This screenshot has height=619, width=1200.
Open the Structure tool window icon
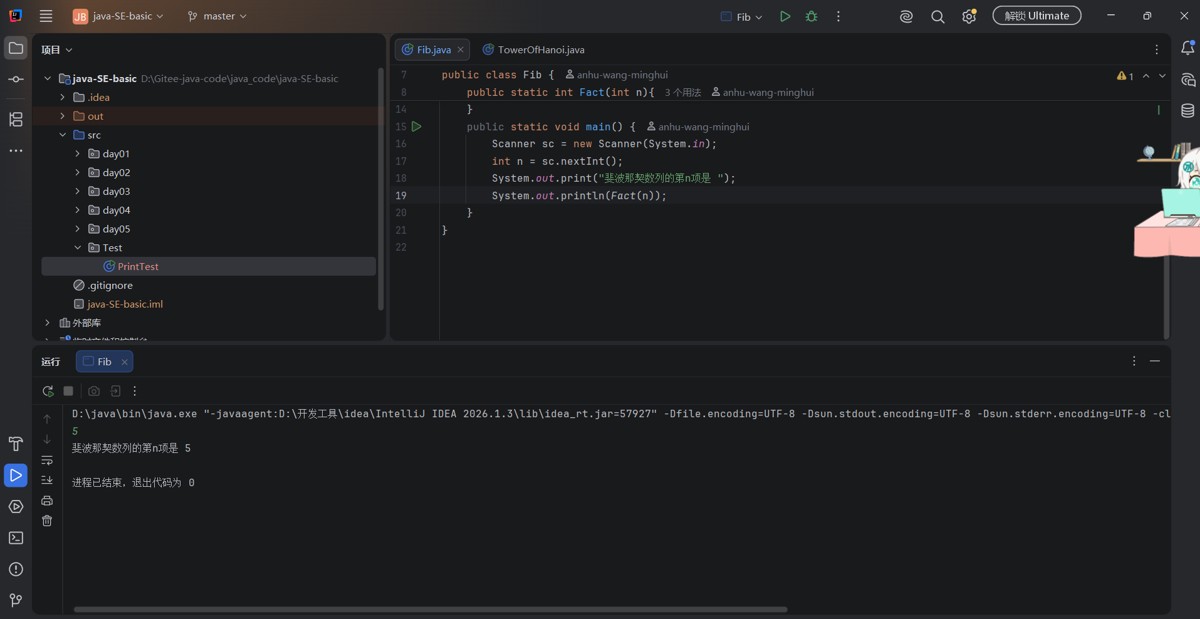click(16, 119)
